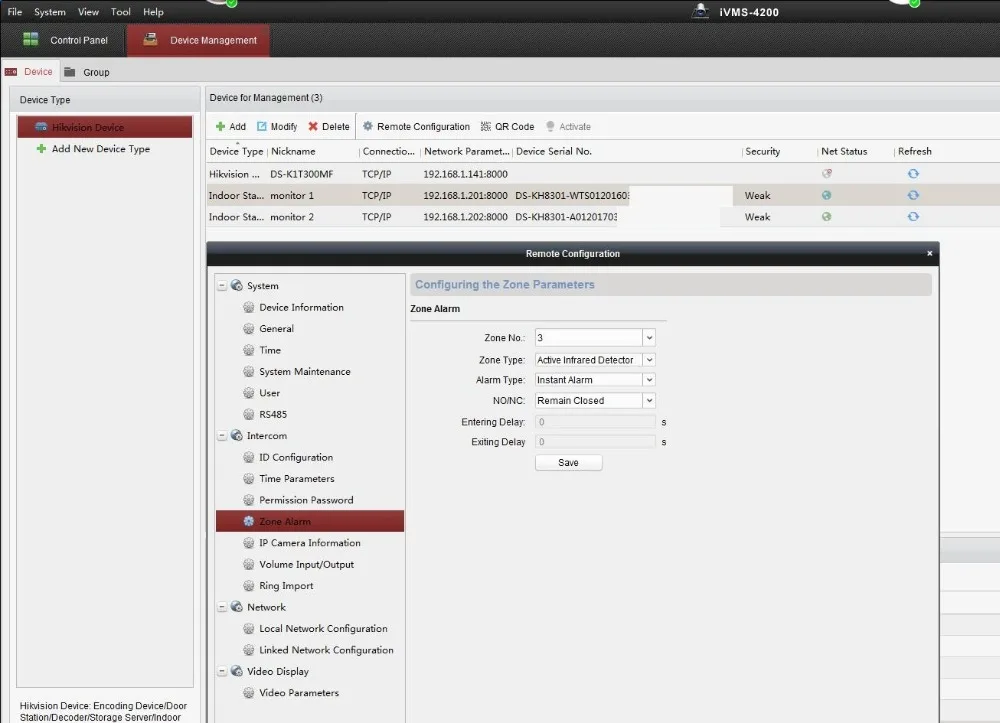Collapse the Network tree node
The image size is (1000, 723).
coord(222,607)
